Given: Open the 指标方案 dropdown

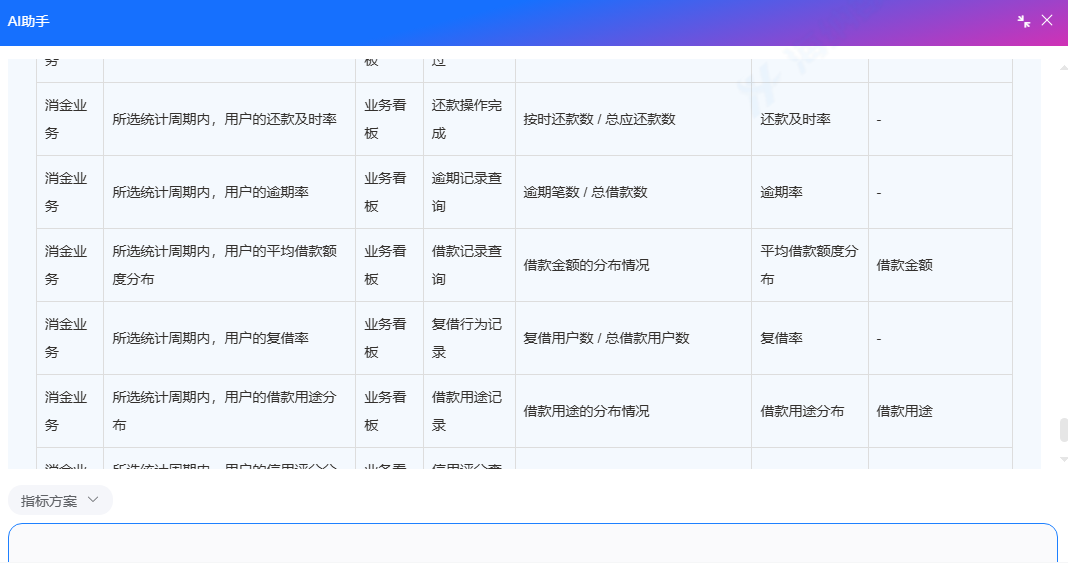Looking at the screenshot, I should coord(60,500).
